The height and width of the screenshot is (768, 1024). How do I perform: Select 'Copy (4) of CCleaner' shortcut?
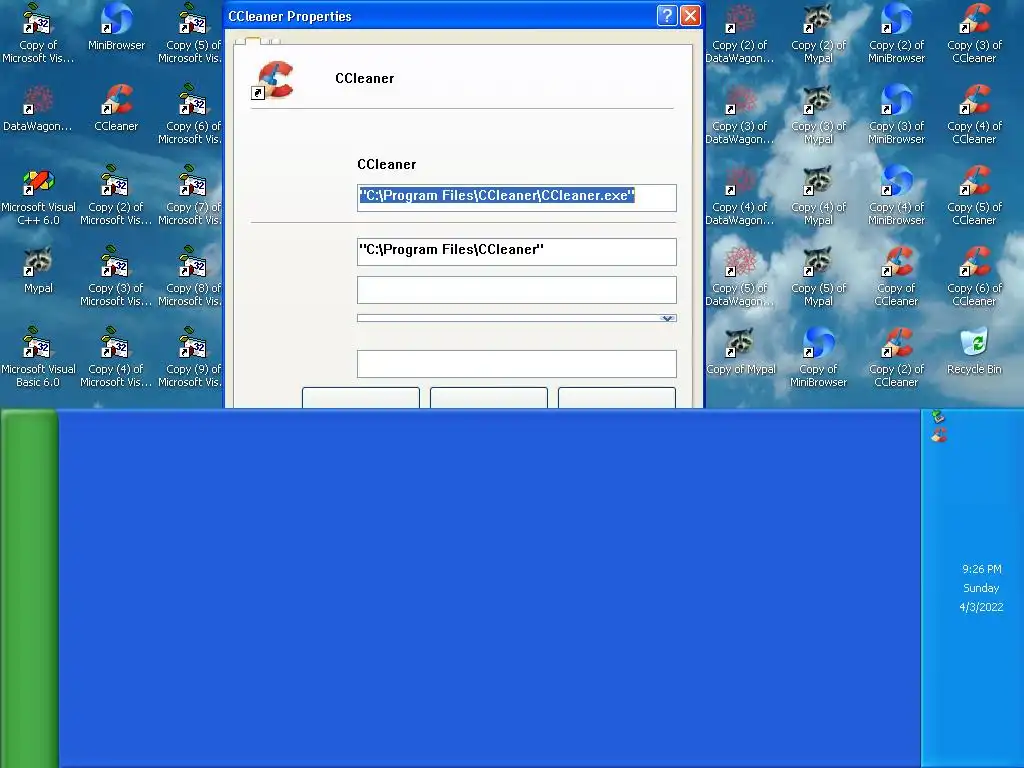[974, 115]
